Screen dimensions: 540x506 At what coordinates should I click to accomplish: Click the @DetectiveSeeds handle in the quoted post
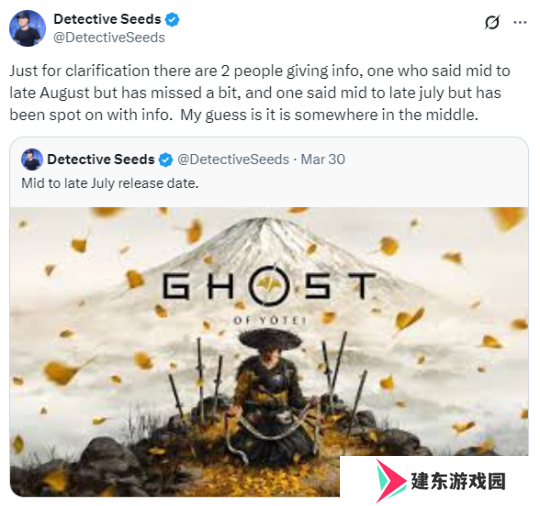point(233,159)
